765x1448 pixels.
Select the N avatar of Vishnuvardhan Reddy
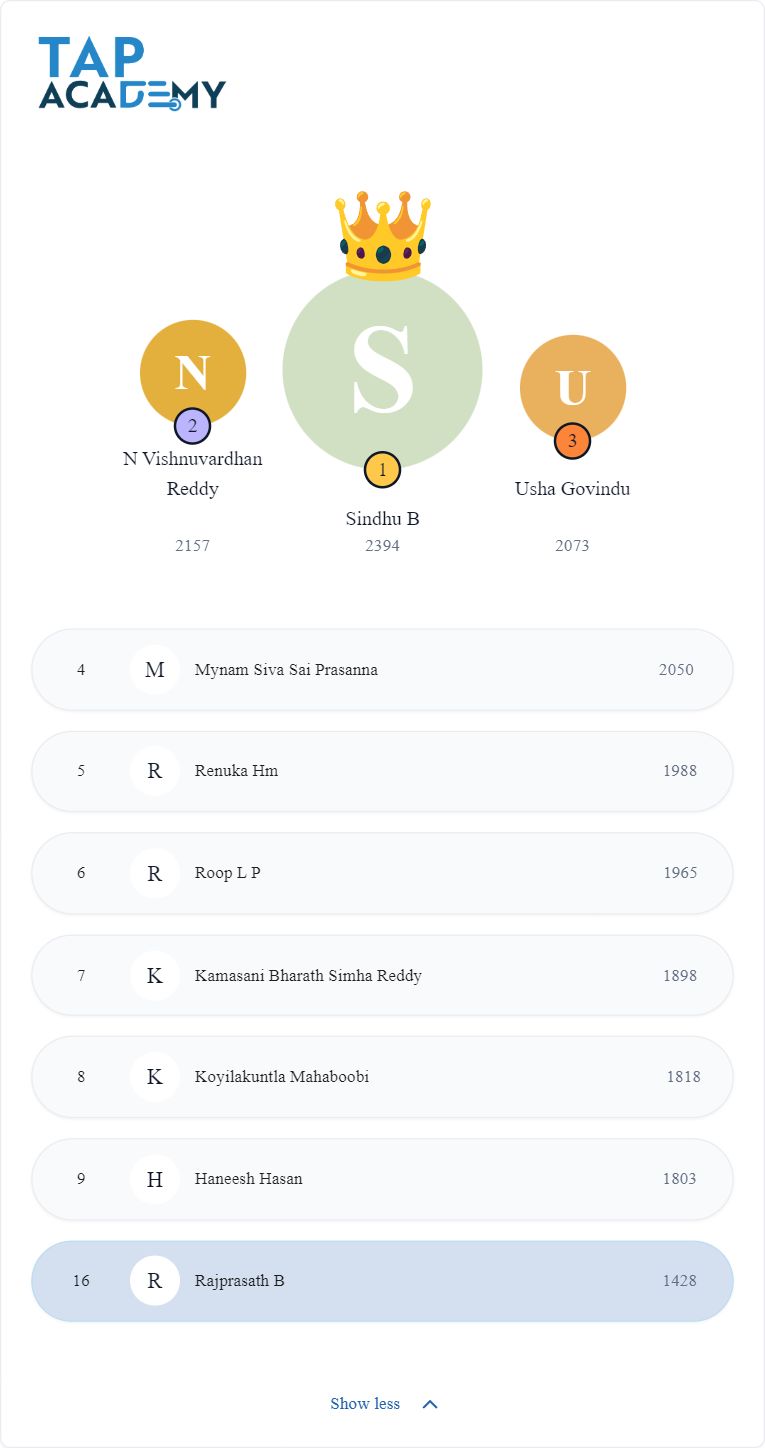[x=193, y=372]
